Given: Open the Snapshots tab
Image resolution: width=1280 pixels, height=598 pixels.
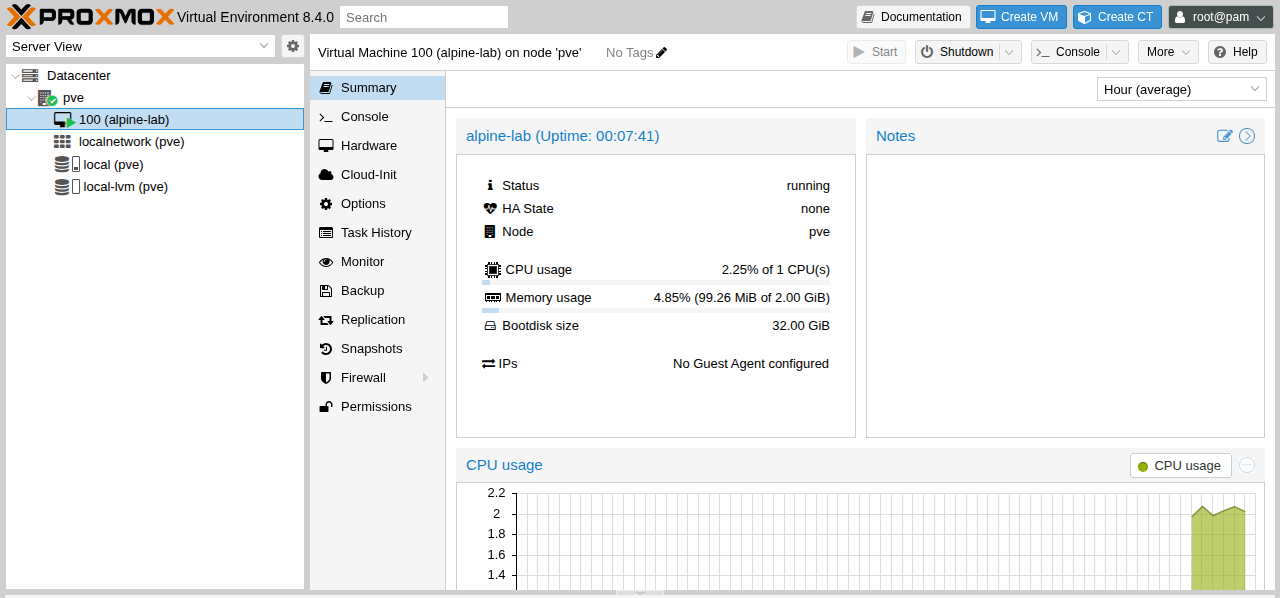Looking at the screenshot, I should click(378, 349).
